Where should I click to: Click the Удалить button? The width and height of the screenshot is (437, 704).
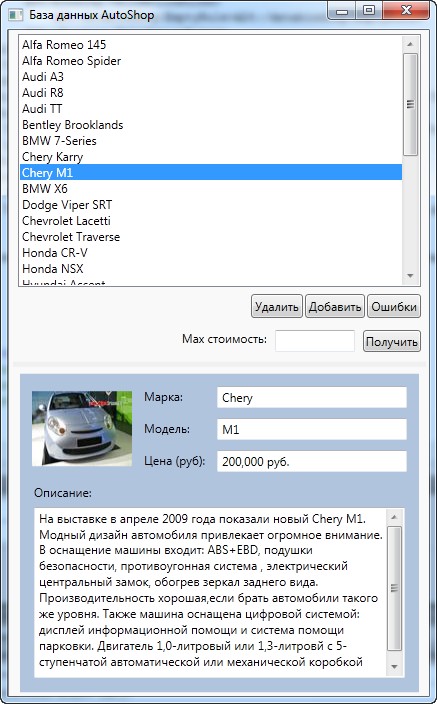coord(277,307)
